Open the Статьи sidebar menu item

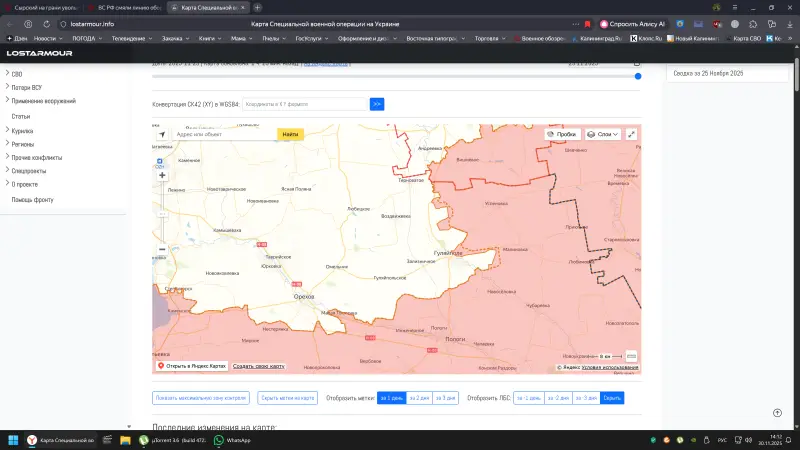pyautogui.click(x=21, y=116)
